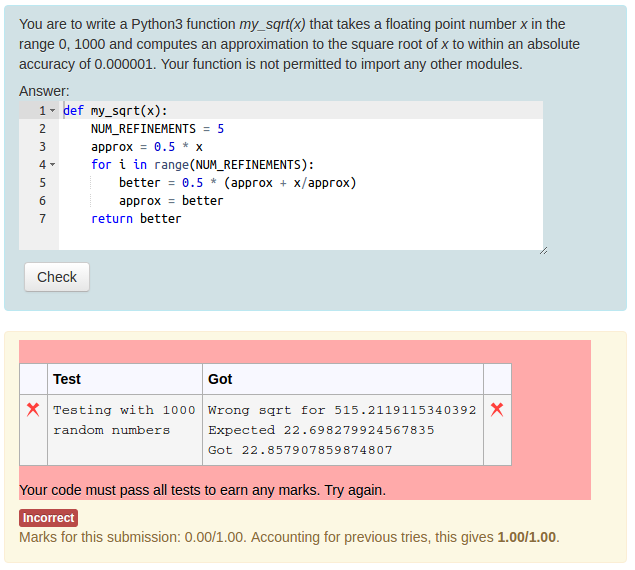
Task: Click the red X left of Test cell
Action: (x=33, y=410)
